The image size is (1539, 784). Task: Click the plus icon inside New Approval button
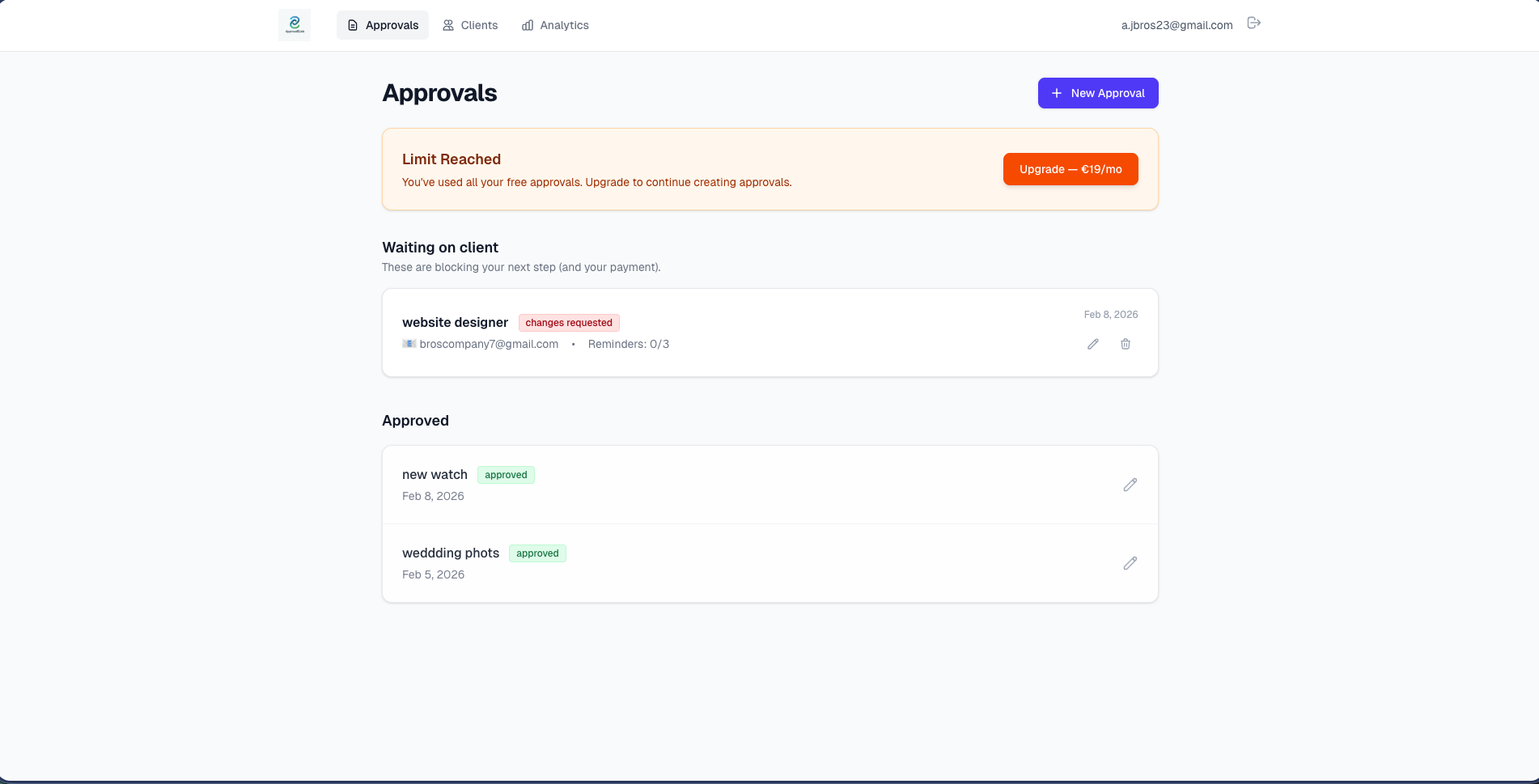[x=1056, y=93]
